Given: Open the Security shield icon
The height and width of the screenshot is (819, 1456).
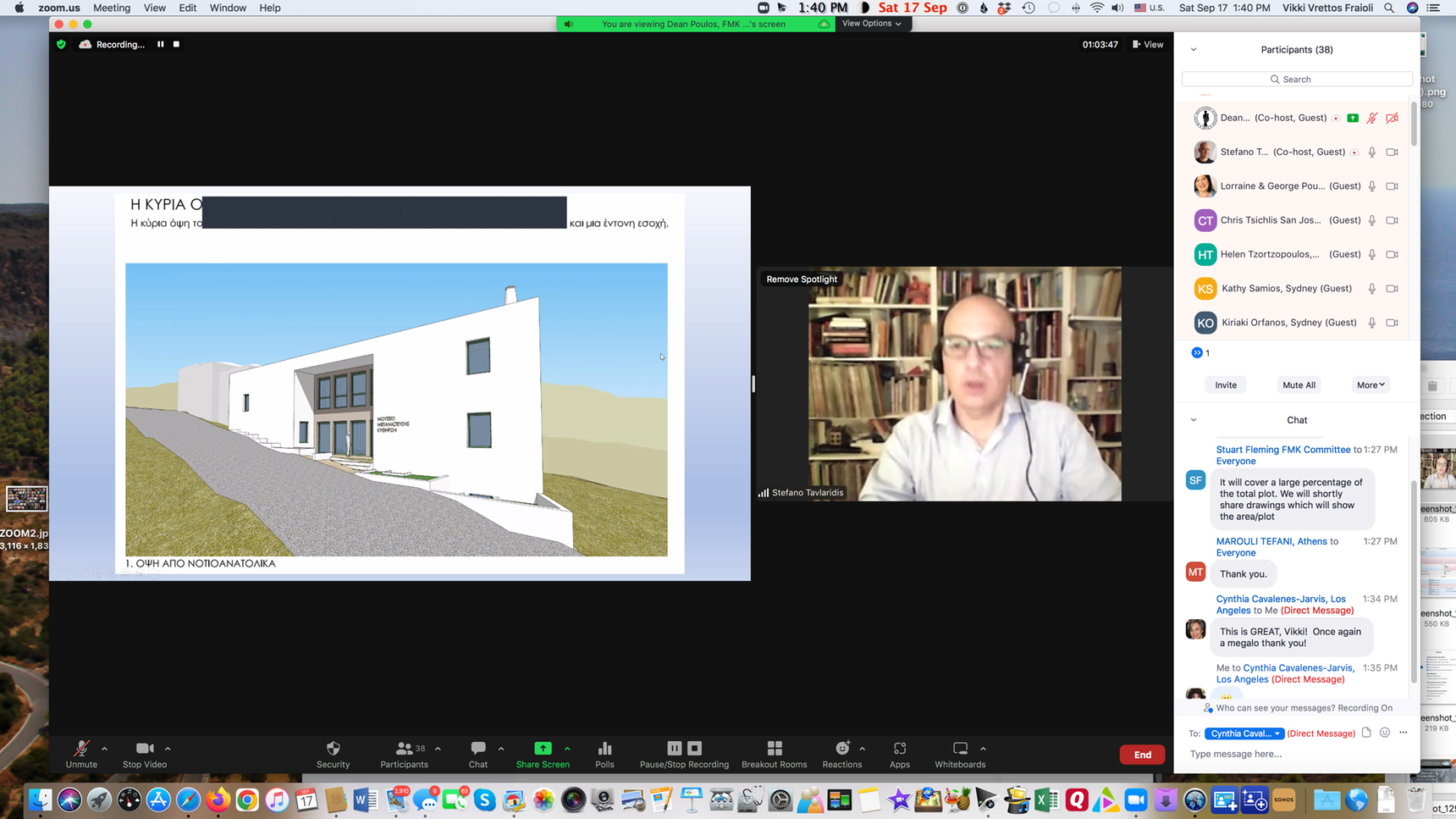Looking at the screenshot, I should [333, 749].
